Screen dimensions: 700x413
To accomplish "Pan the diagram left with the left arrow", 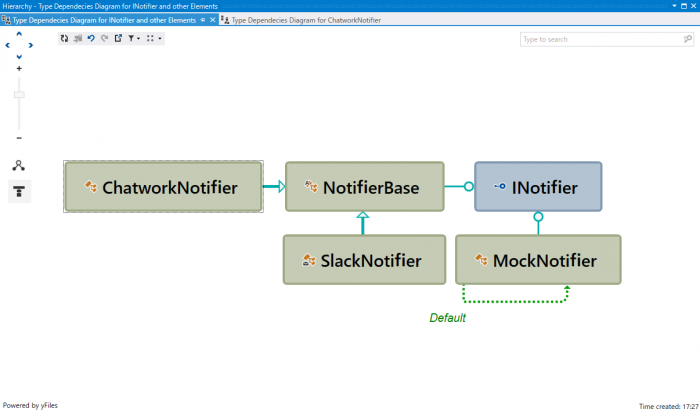I will coord(8,45).
